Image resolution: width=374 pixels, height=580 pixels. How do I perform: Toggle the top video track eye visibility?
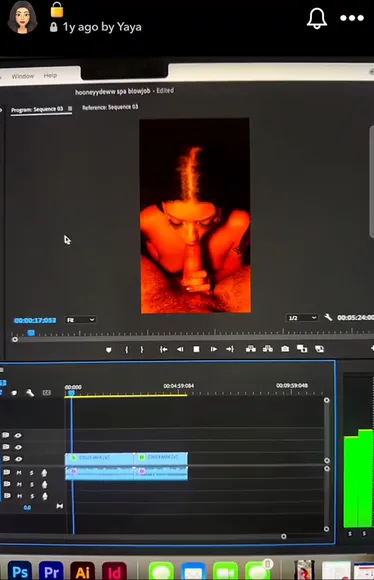pyautogui.click(x=18, y=435)
